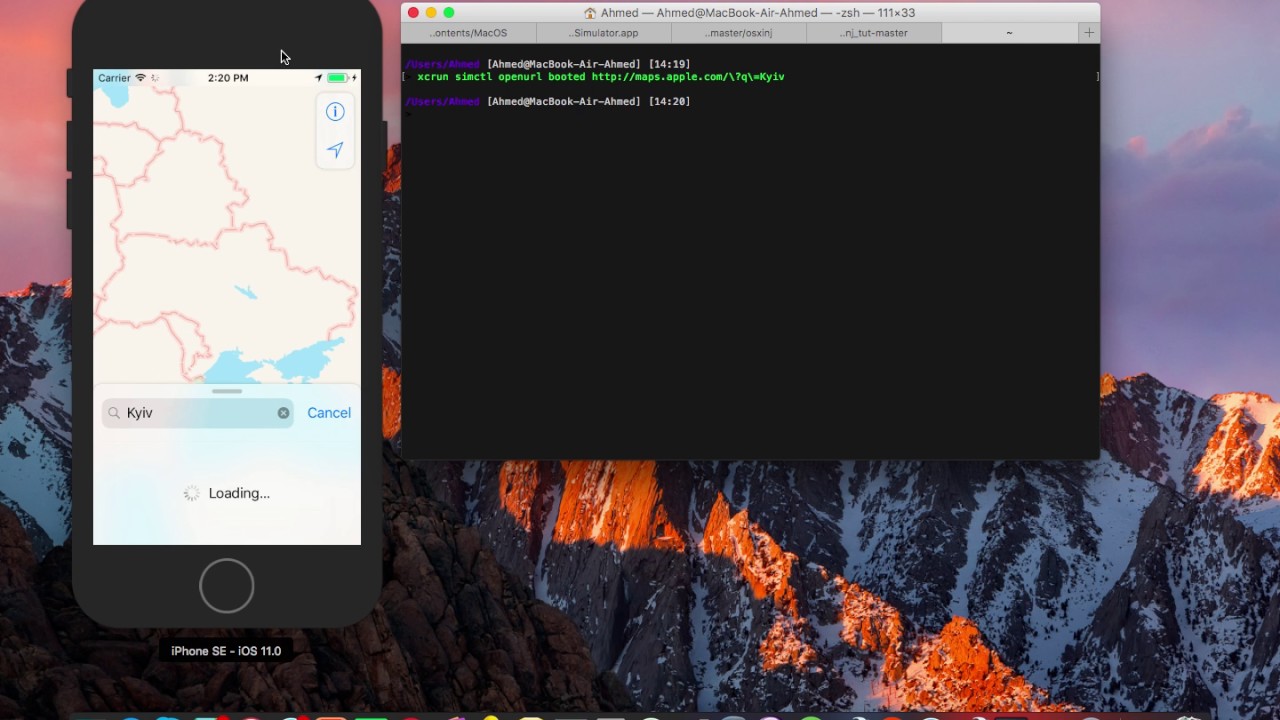
Task: Click the simulator Home button
Action: 227,585
